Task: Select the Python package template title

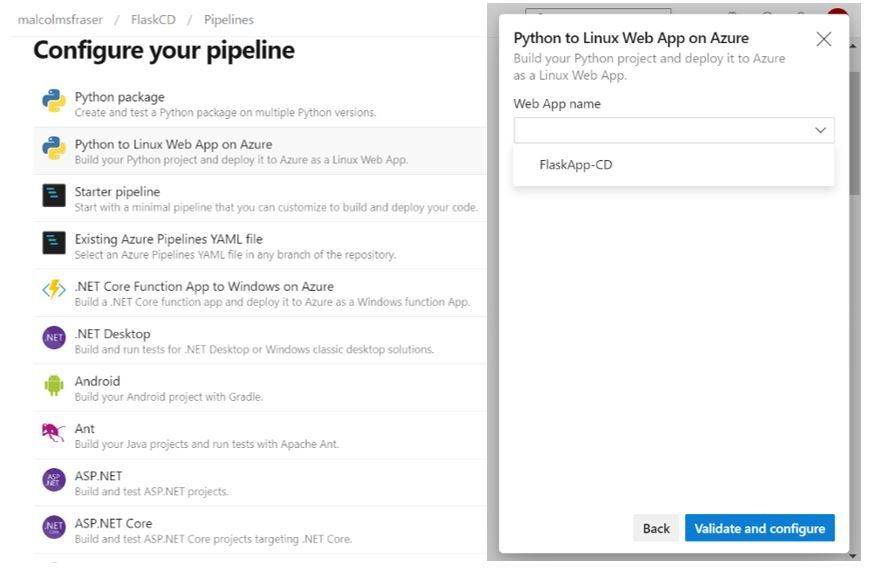Action: (x=120, y=97)
